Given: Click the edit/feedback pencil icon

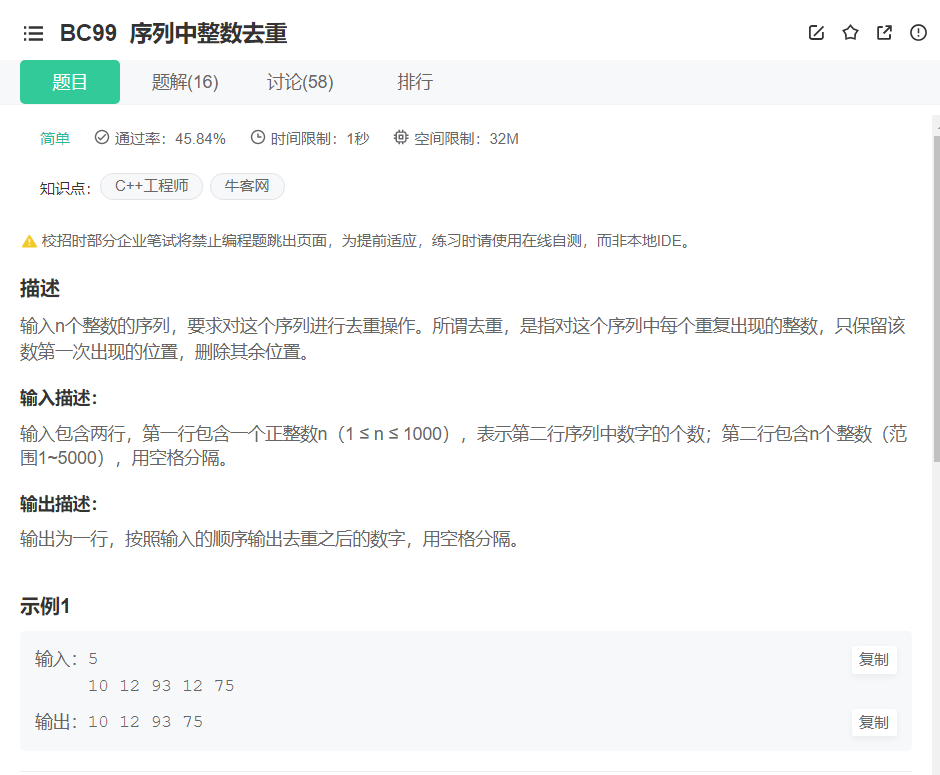Looking at the screenshot, I should 816,32.
